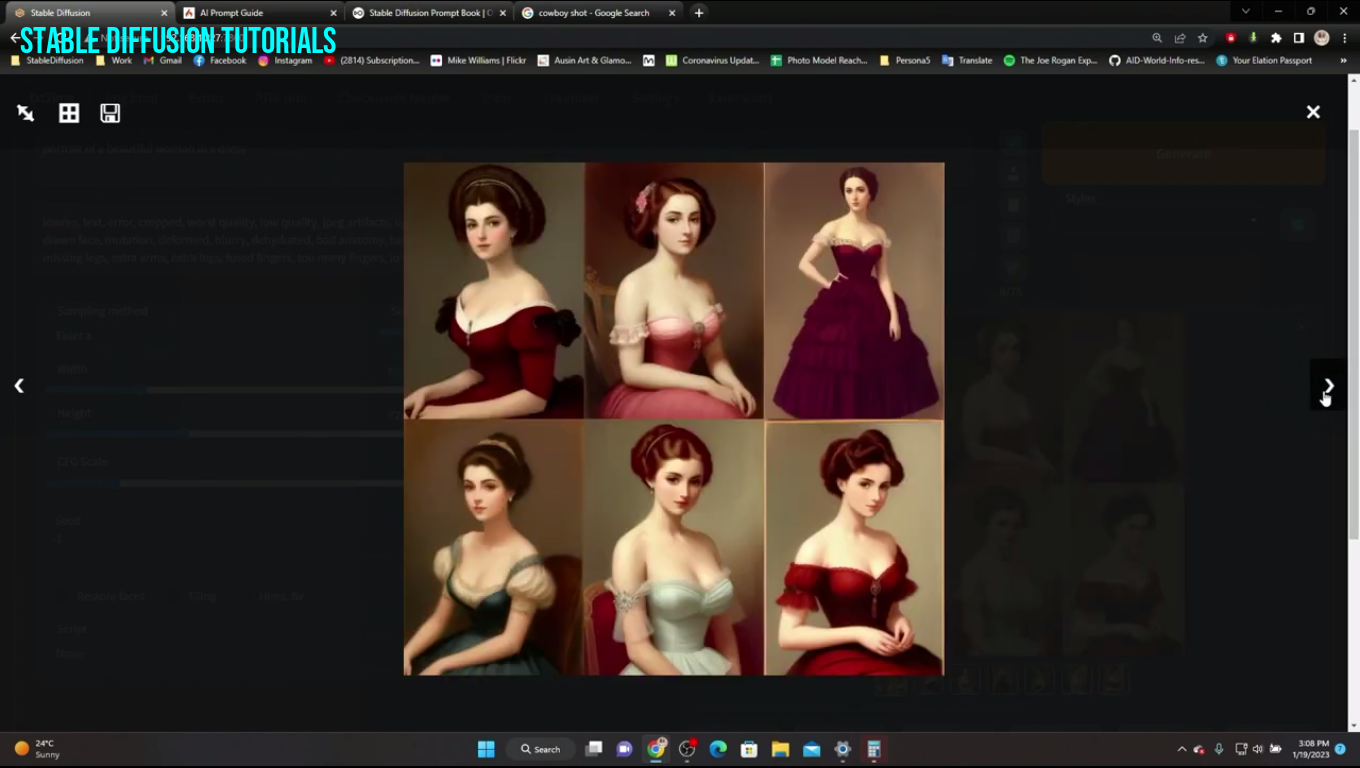Image resolution: width=1360 pixels, height=768 pixels.
Task: Open the Translate bookmark
Action: [x=967, y=60]
